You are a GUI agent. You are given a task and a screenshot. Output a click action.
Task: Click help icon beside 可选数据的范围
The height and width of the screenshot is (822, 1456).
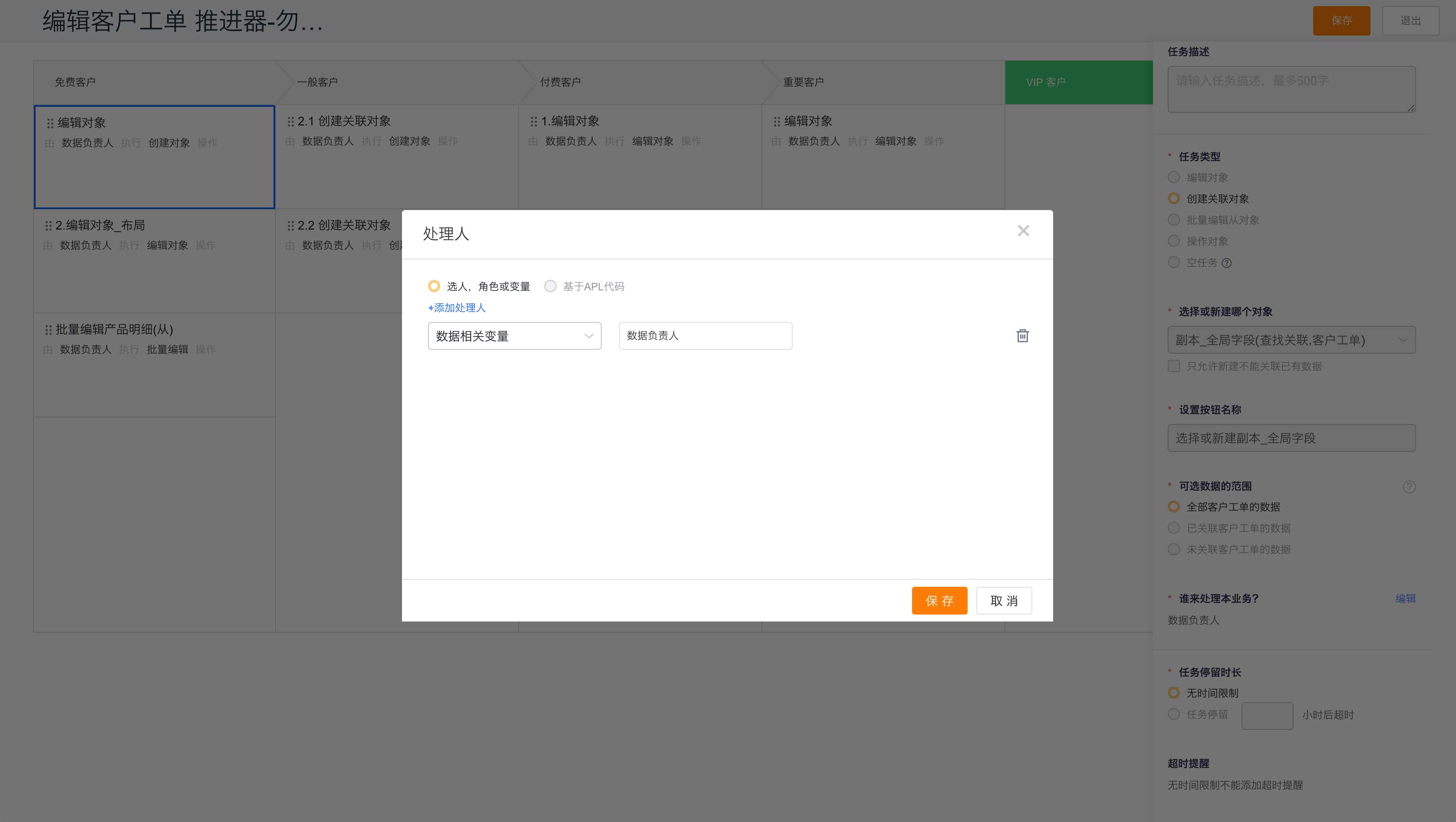(x=1409, y=487)
